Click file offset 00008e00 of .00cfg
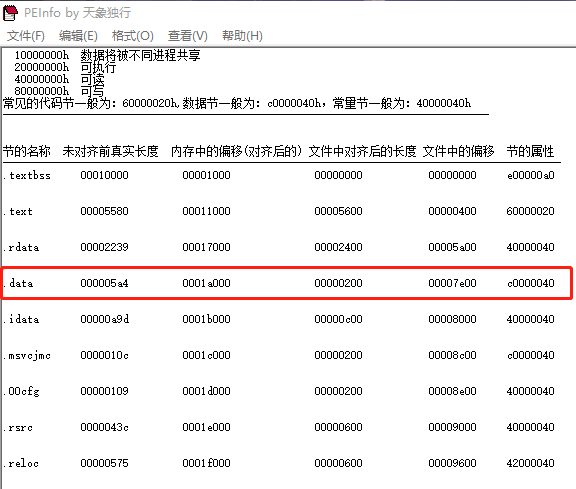 click(452, 391)
